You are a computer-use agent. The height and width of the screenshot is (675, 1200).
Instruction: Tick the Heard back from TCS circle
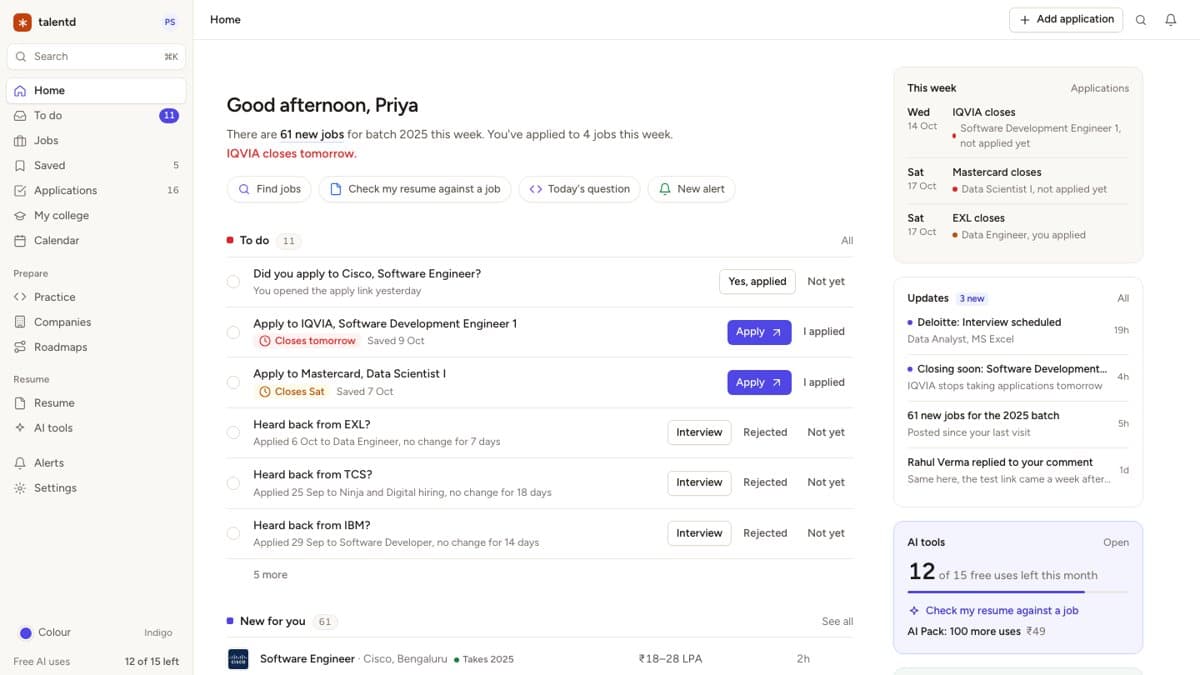(x=233, y=483)
